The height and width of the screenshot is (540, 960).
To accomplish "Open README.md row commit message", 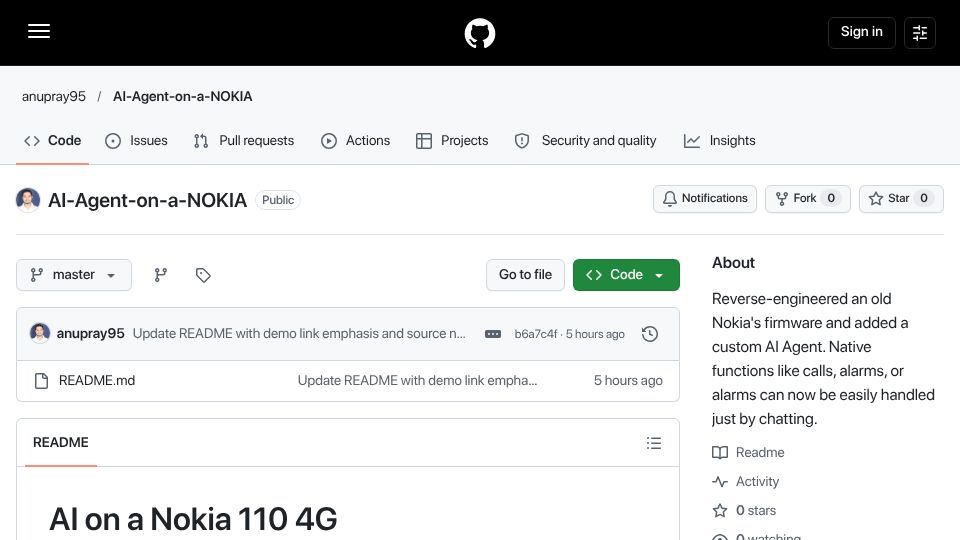I will (418, 380).
